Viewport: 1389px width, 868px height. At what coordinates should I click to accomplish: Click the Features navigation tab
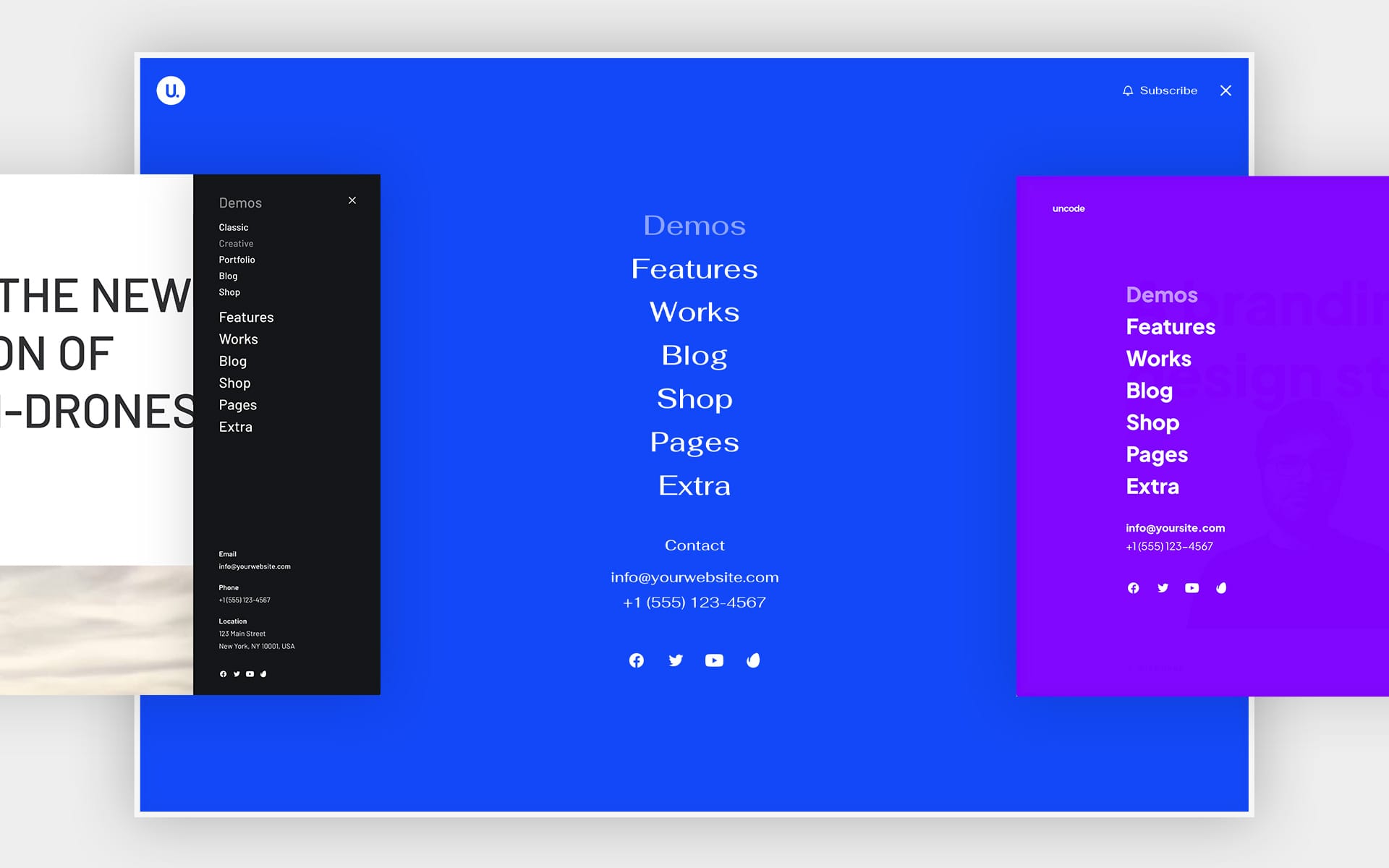246,318
